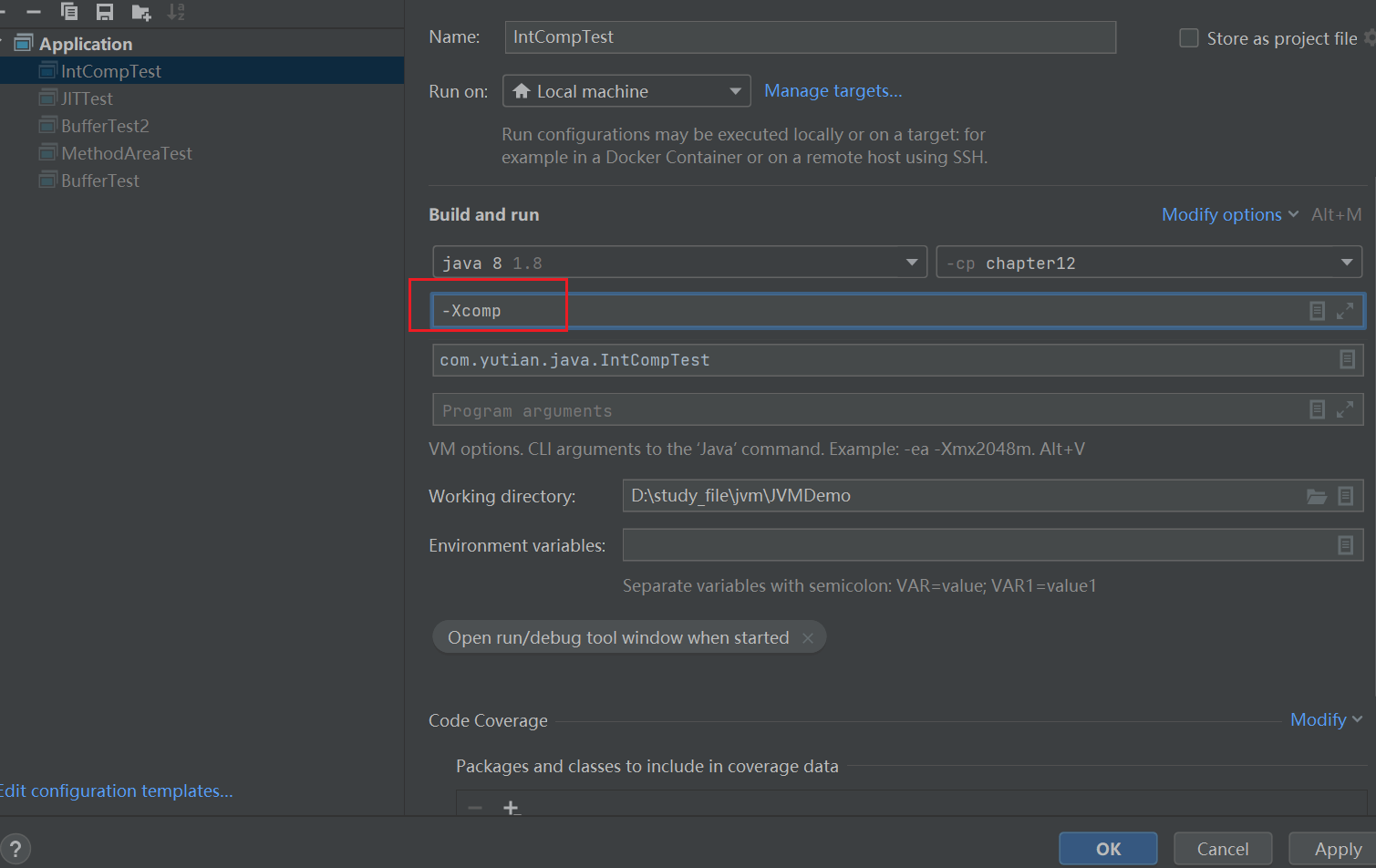Select the JITTest configuration in the tree
The image size is (1376, 868).
87,98
